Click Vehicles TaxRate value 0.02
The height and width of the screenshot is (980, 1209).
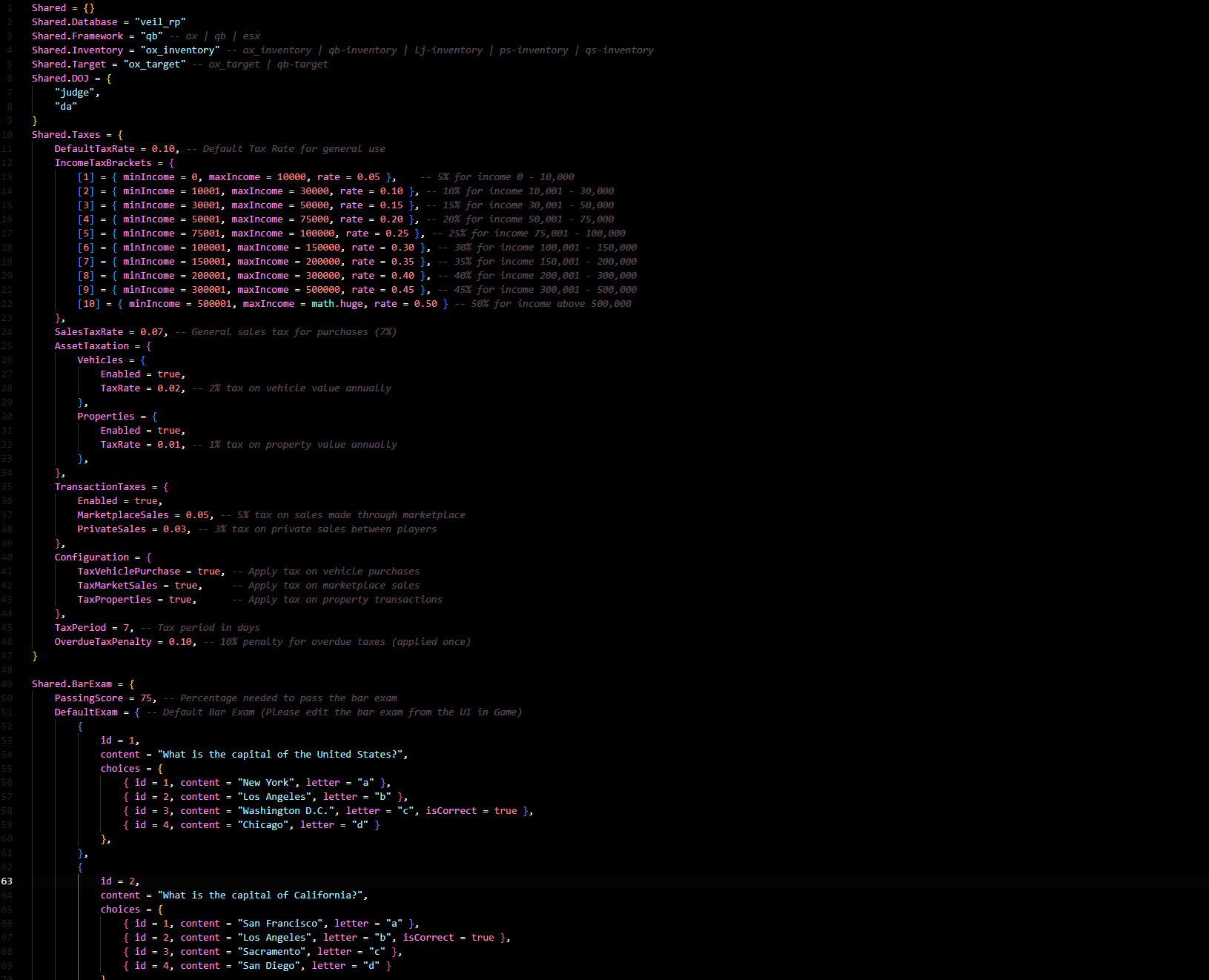(169, 388)
